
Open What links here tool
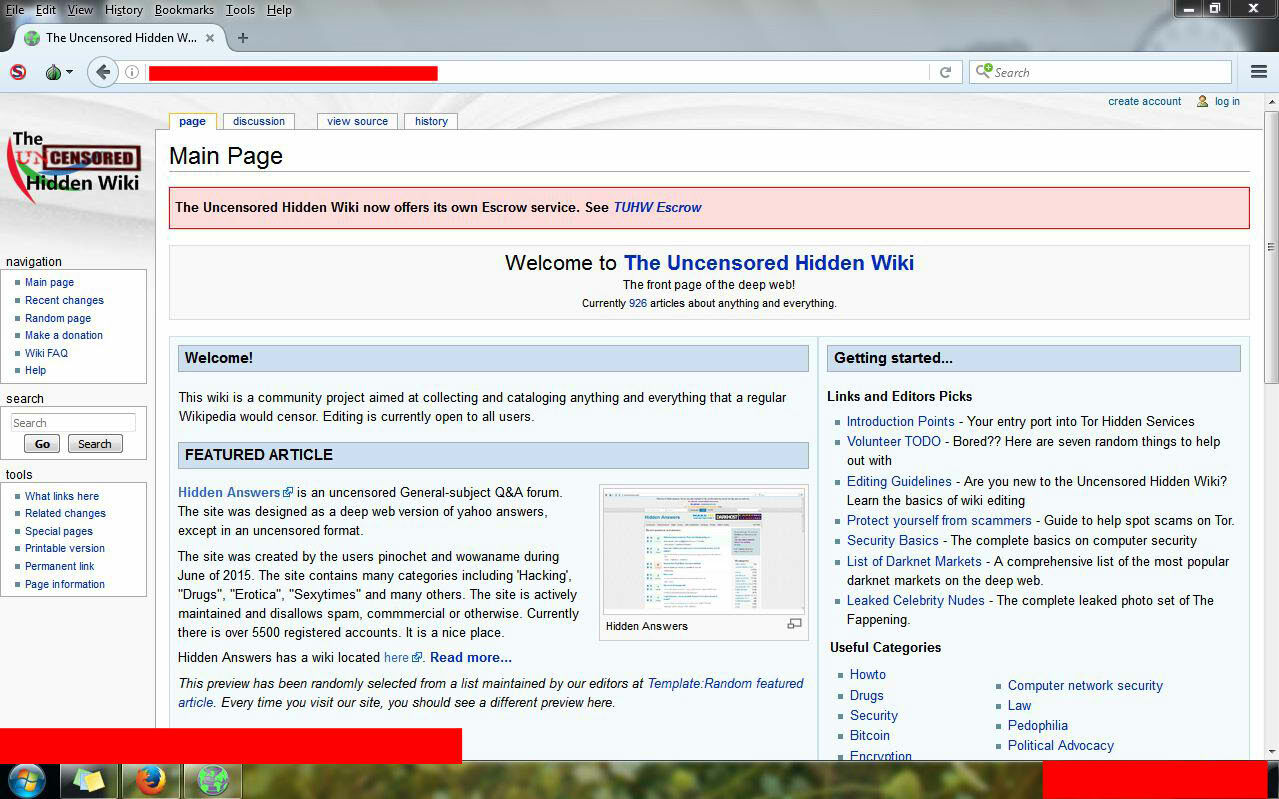click(62, 496)
